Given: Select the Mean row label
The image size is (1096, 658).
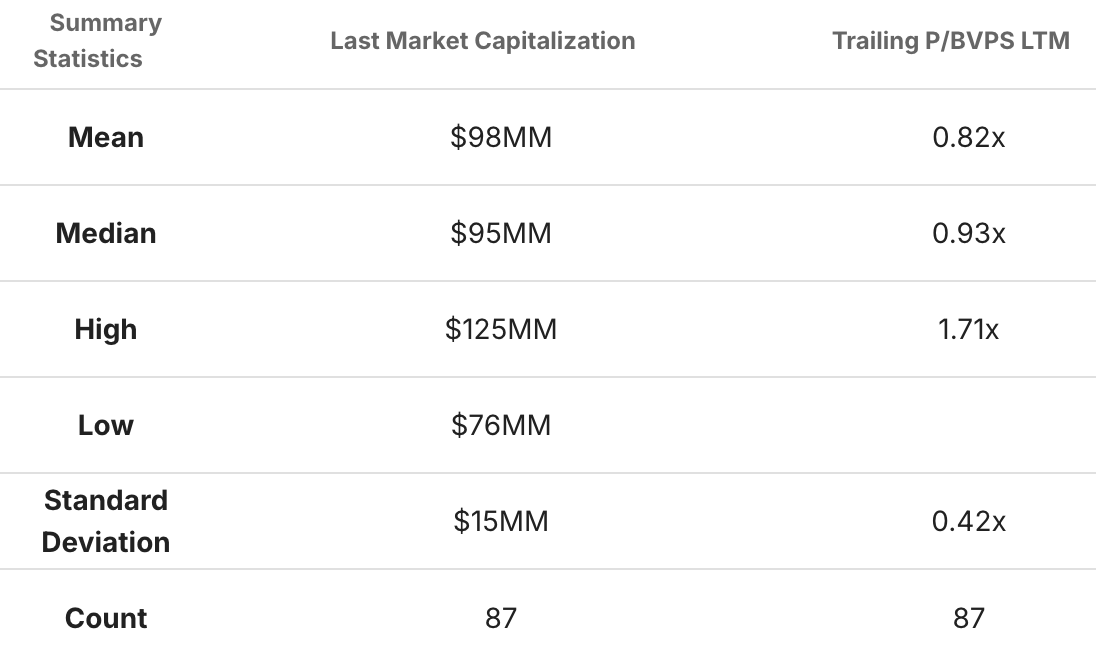Looking at the screenshot, I should (x=106, y=137).
